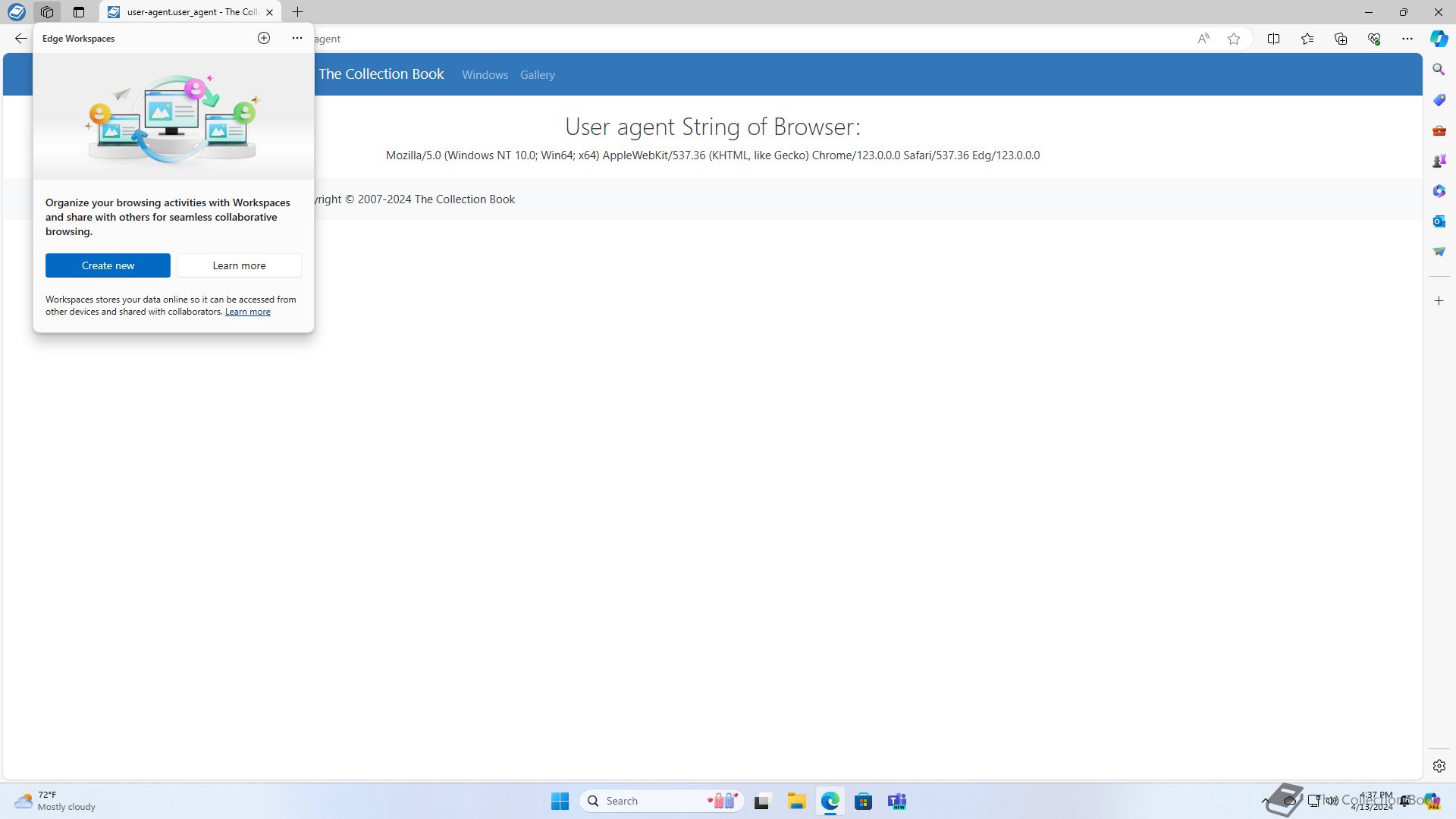Open sidebar Games chess icon
This screenshot has width=1456, height=819.
tap(1439, 161)
